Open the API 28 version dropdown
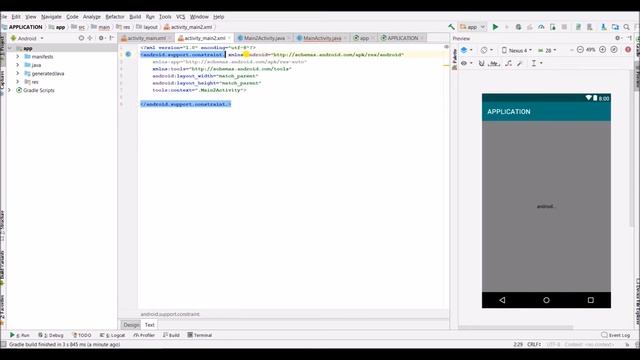The width and height of the screenshot is (640, 360). [547, 50]
